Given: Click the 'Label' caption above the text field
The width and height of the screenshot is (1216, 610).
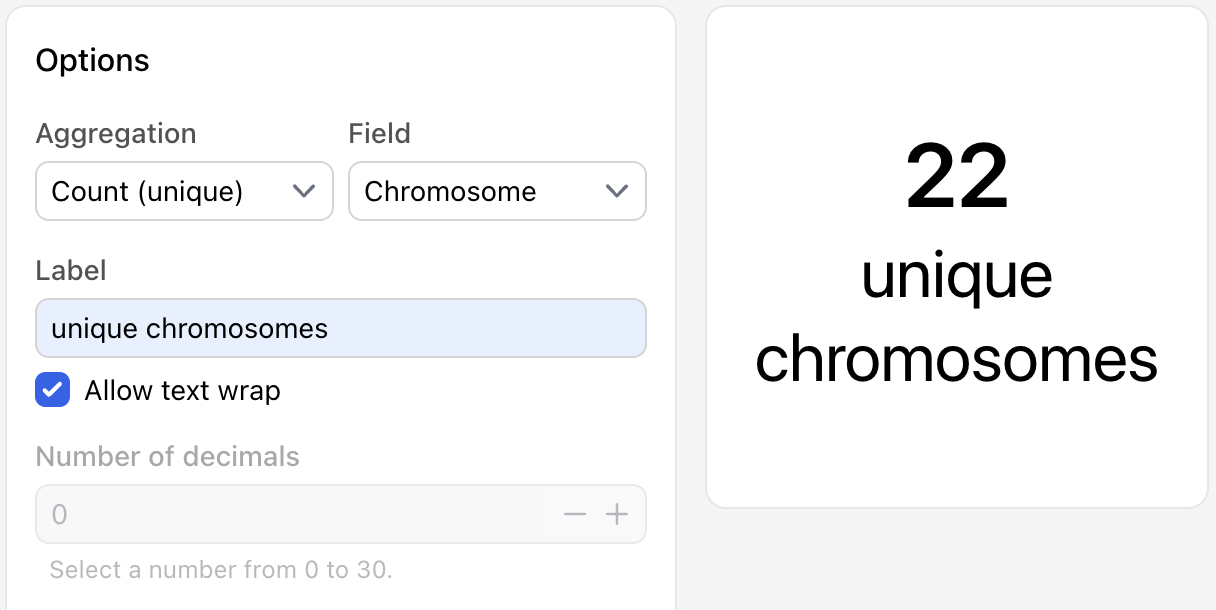Looking at the screenshot, I should pyautogui.click(x=71, y=271).
